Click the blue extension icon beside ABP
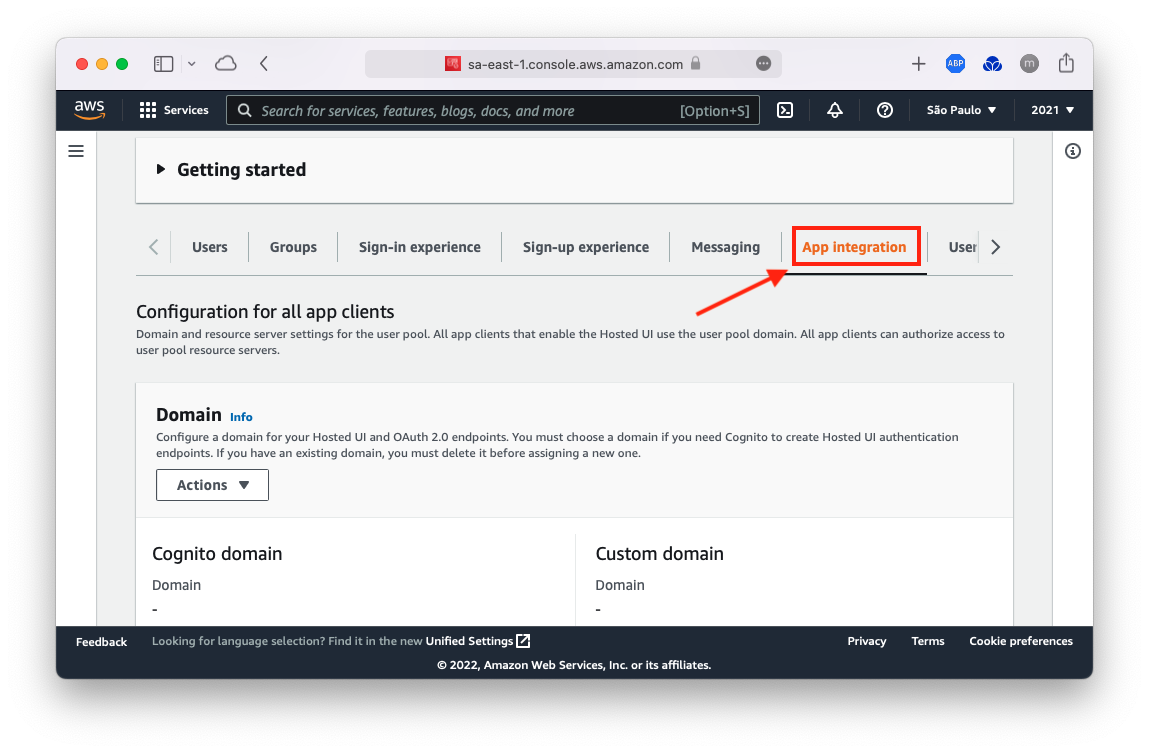Screen dimensions: 1149x753 coord(992,64)
